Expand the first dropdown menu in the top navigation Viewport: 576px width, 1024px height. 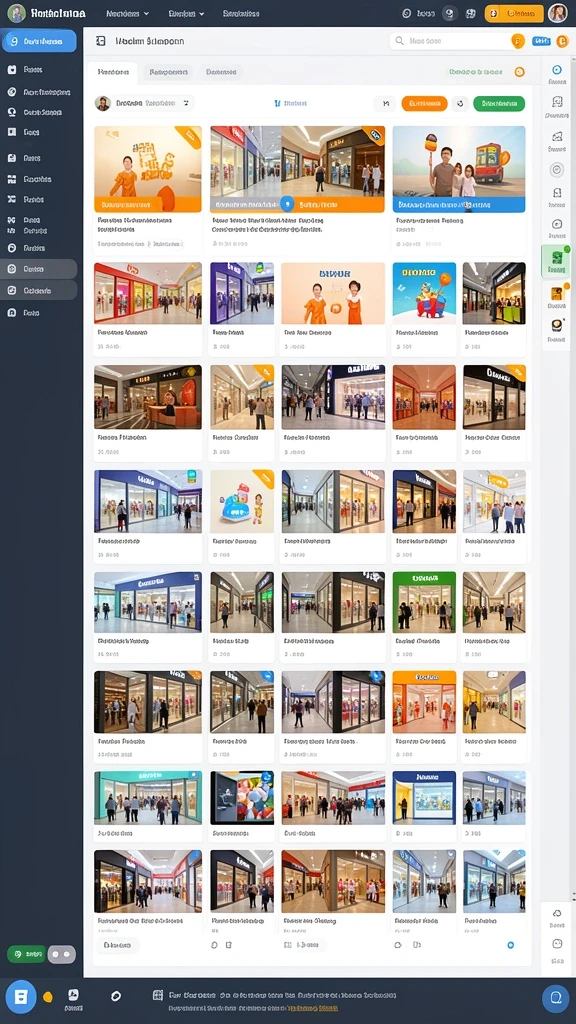127,13
